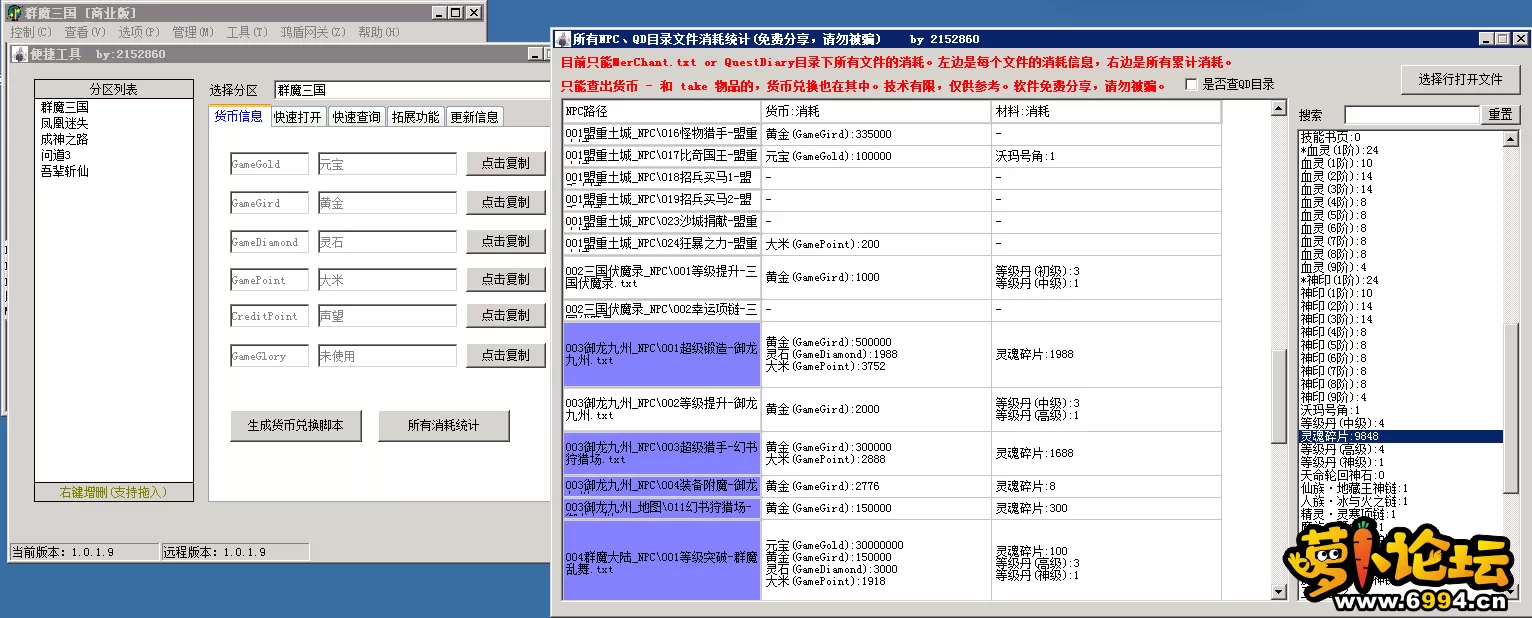Click 点击复制 button for CreditPoint row

(505, 315)
